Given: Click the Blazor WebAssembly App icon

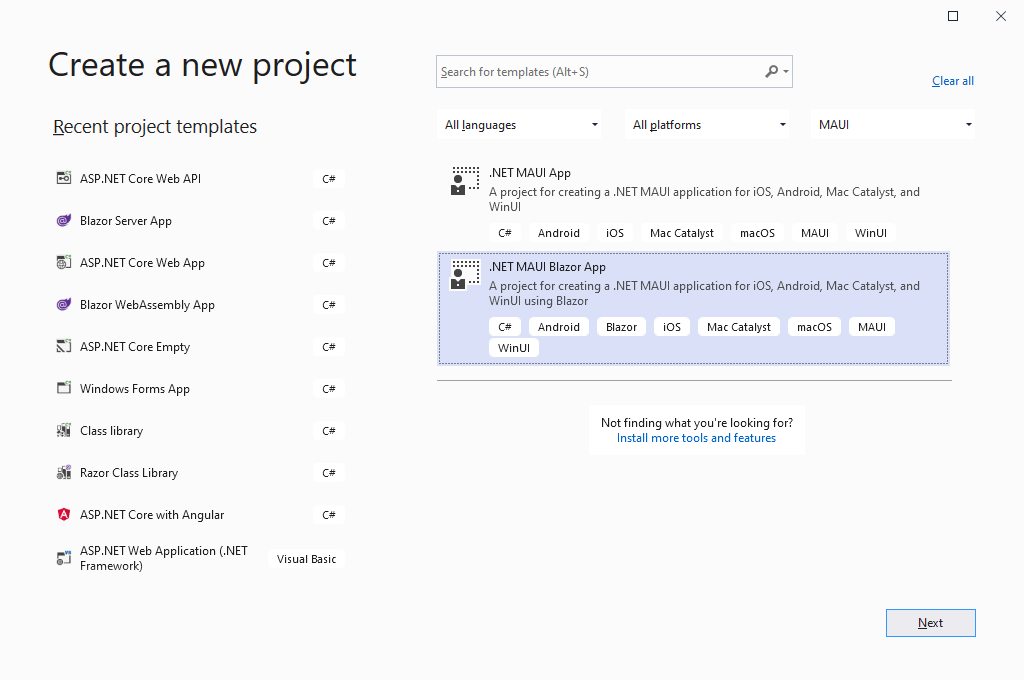Looking at the screenshot, I should pyautogui.click(x=63, y=304).
